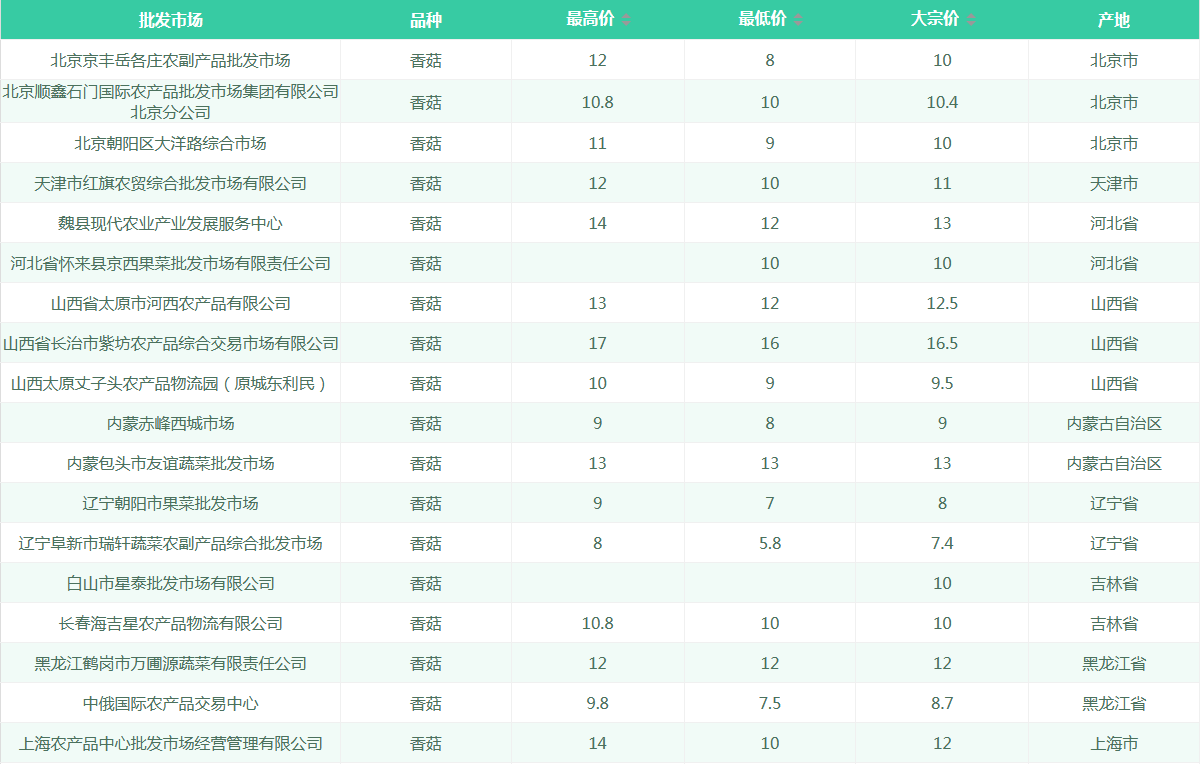Click the sort arrows beside 最高价

coord(626,20)
